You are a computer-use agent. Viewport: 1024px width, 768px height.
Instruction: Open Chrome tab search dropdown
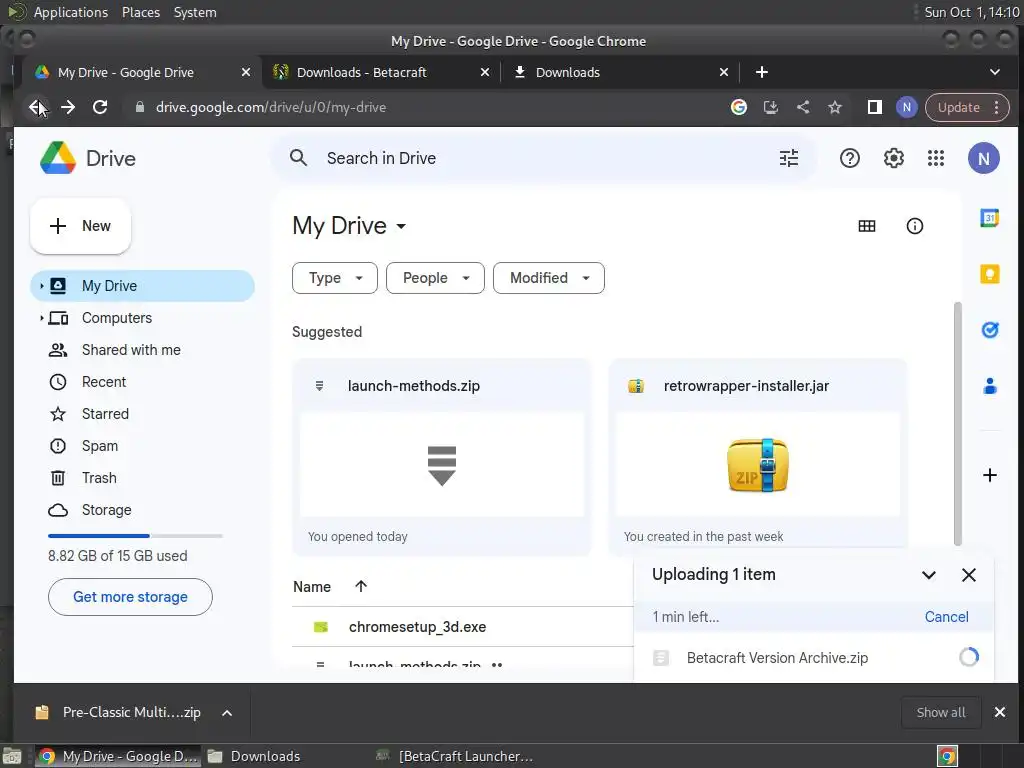pos(994,72)
